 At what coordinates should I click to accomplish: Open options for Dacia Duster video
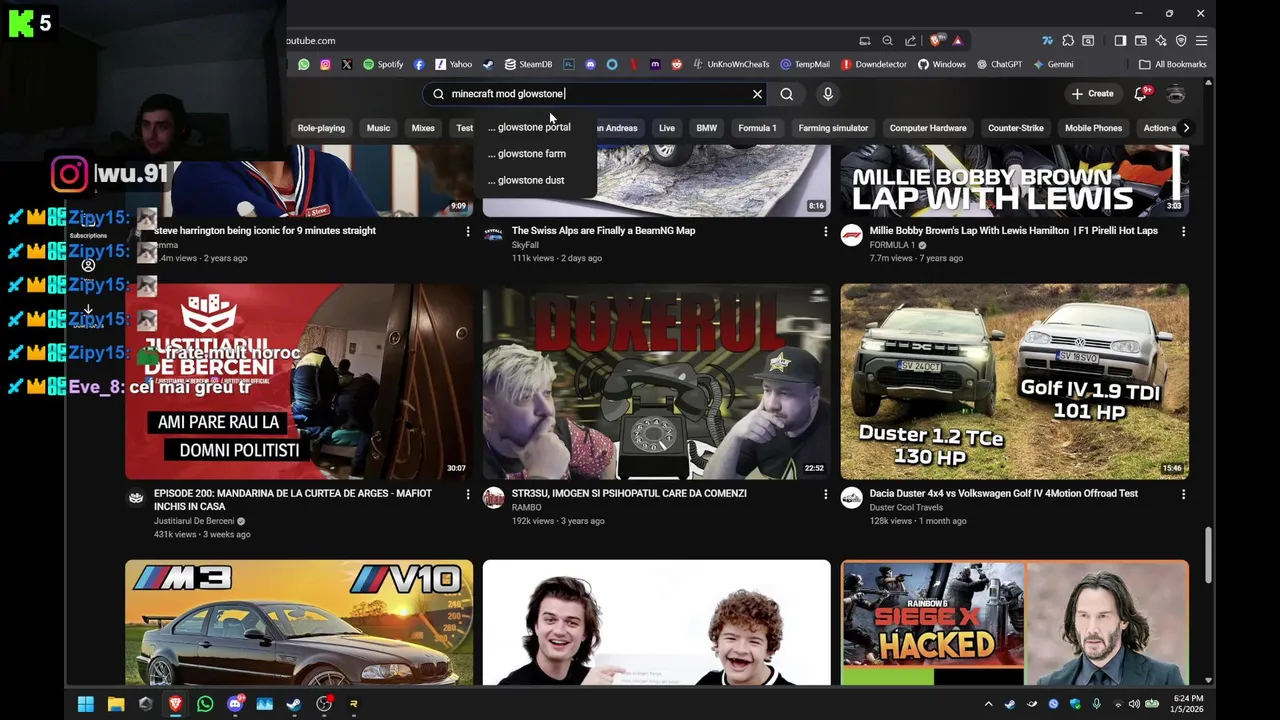(1183, 495)
